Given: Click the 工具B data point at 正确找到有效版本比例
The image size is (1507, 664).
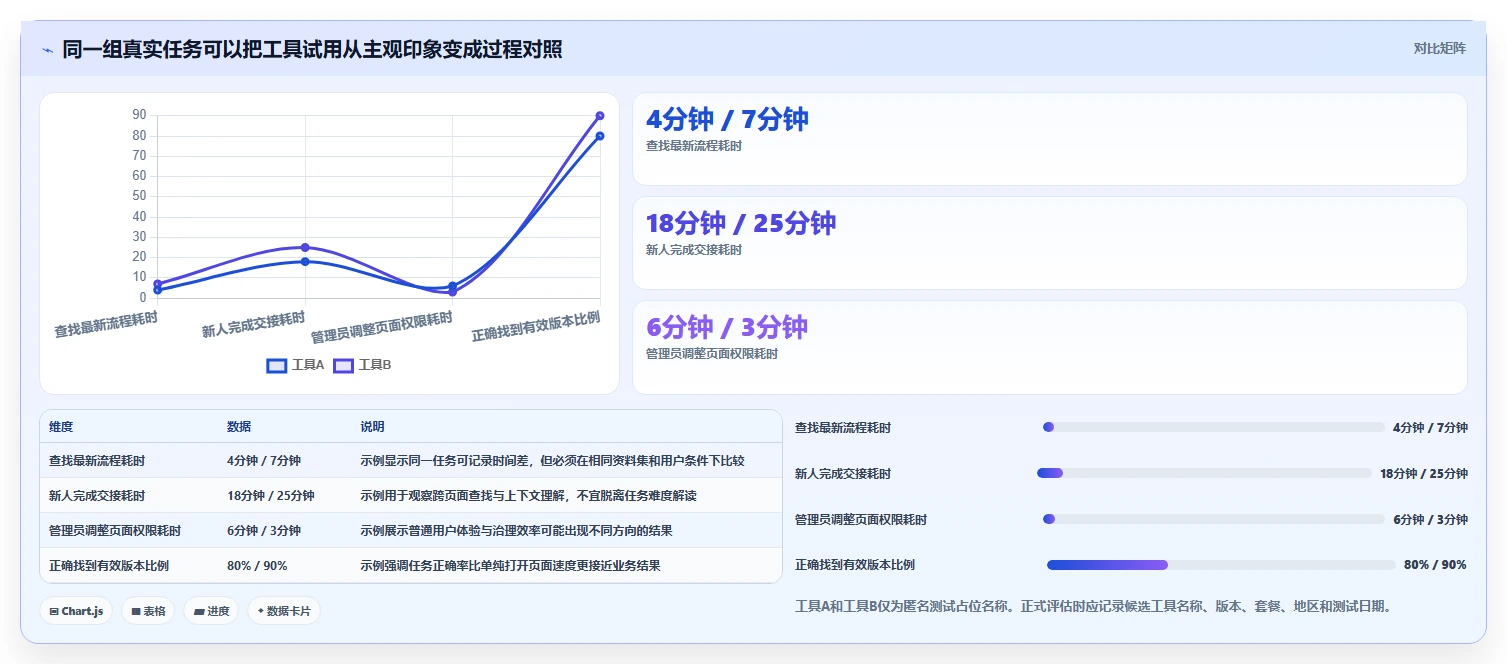Looking at the screenshot, I should (x=600, y=116).
